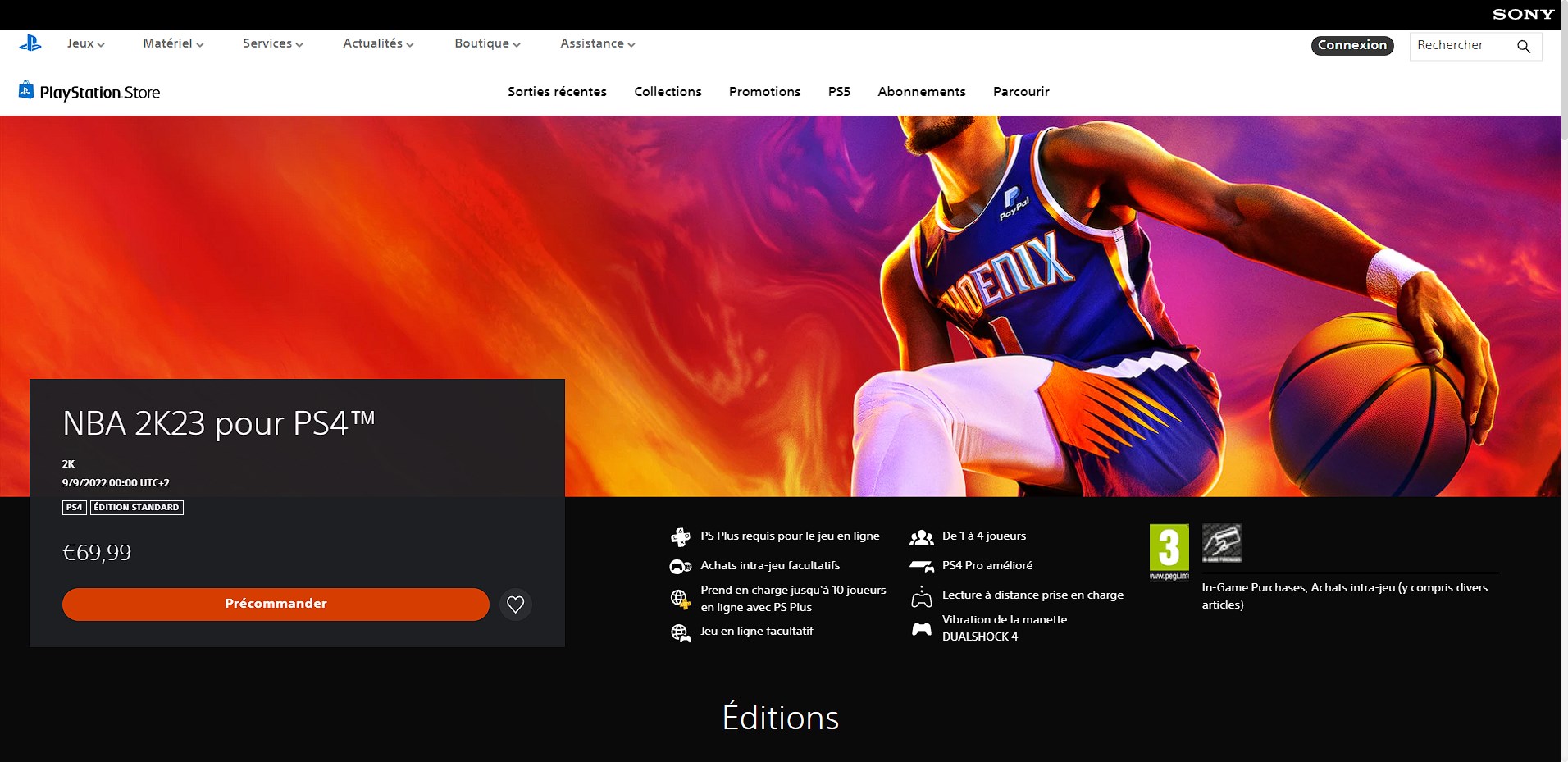This screenshot has width=1568, height=762.
Task: Click the PlayStation logo icon
Action: (30, 43)
